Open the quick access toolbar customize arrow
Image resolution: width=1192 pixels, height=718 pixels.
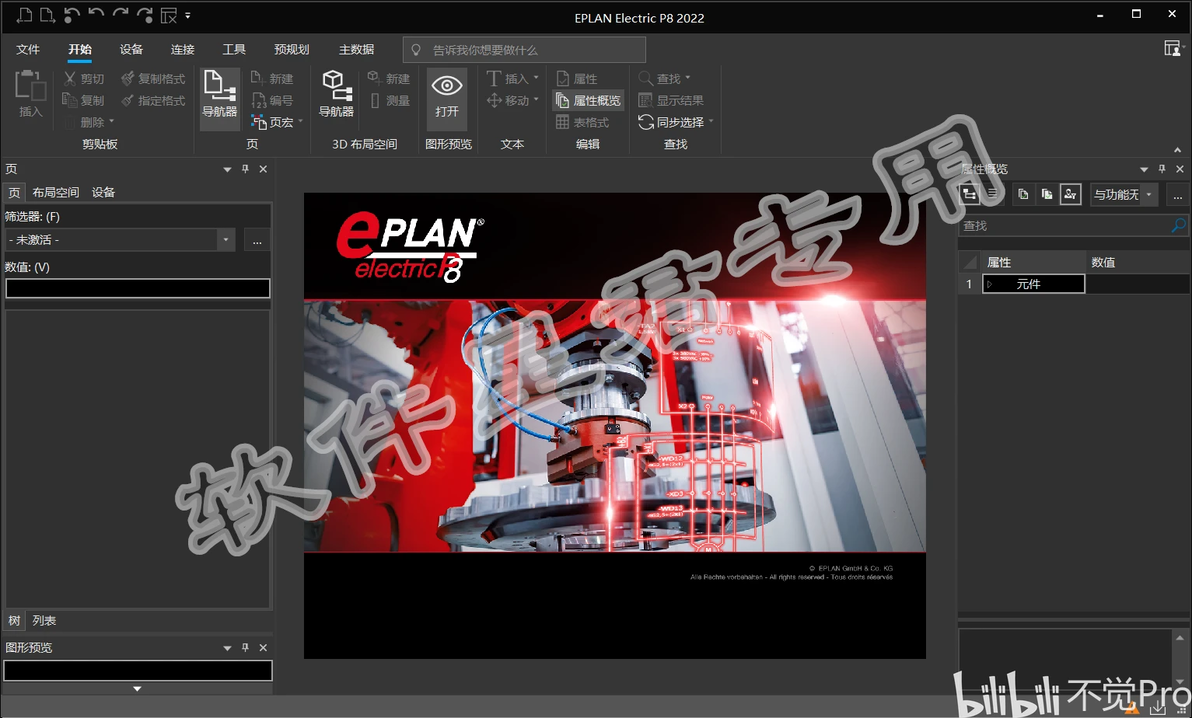[x=188, y=15]
